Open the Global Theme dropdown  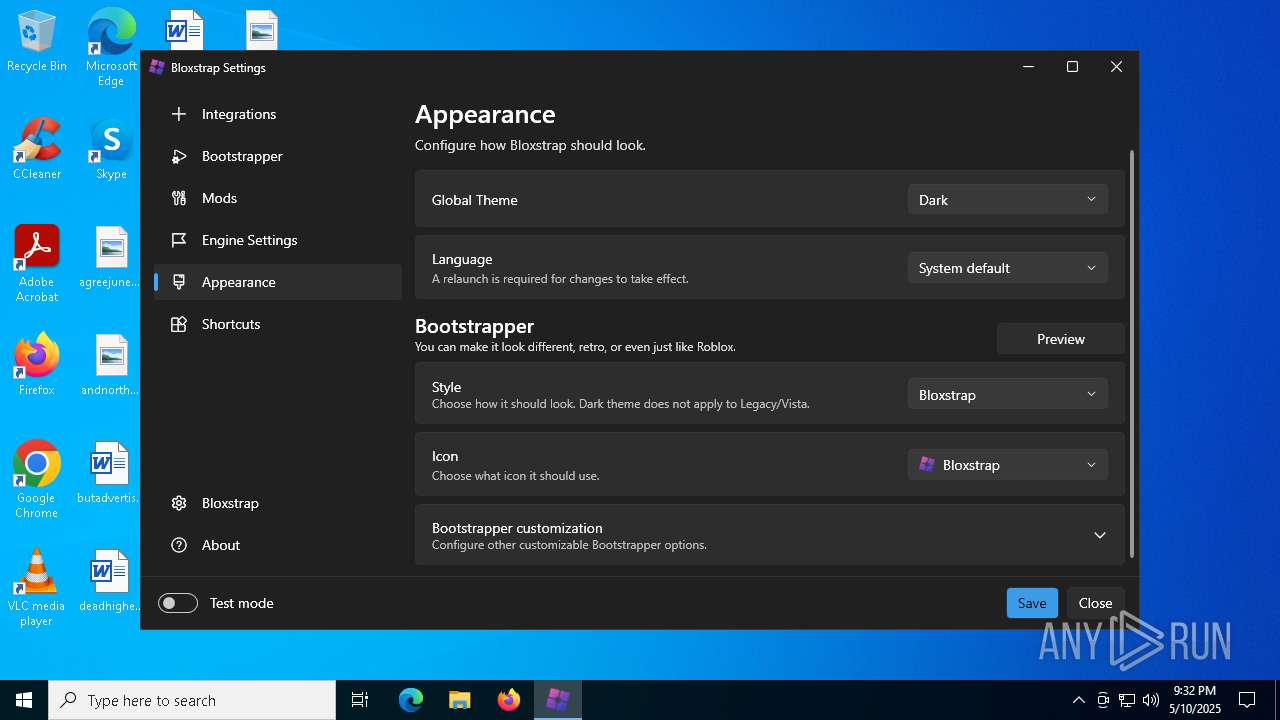[1008, 200]
